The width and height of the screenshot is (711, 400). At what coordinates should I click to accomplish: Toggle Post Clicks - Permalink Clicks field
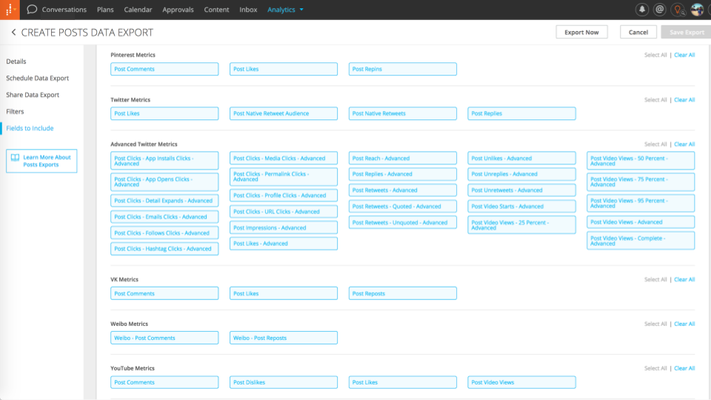coord(283,177)
